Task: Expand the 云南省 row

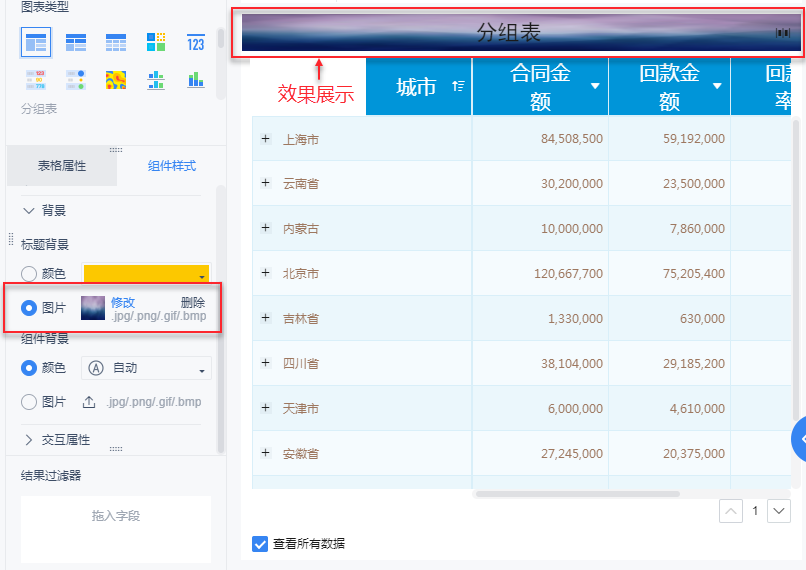Action: [266, 183]
